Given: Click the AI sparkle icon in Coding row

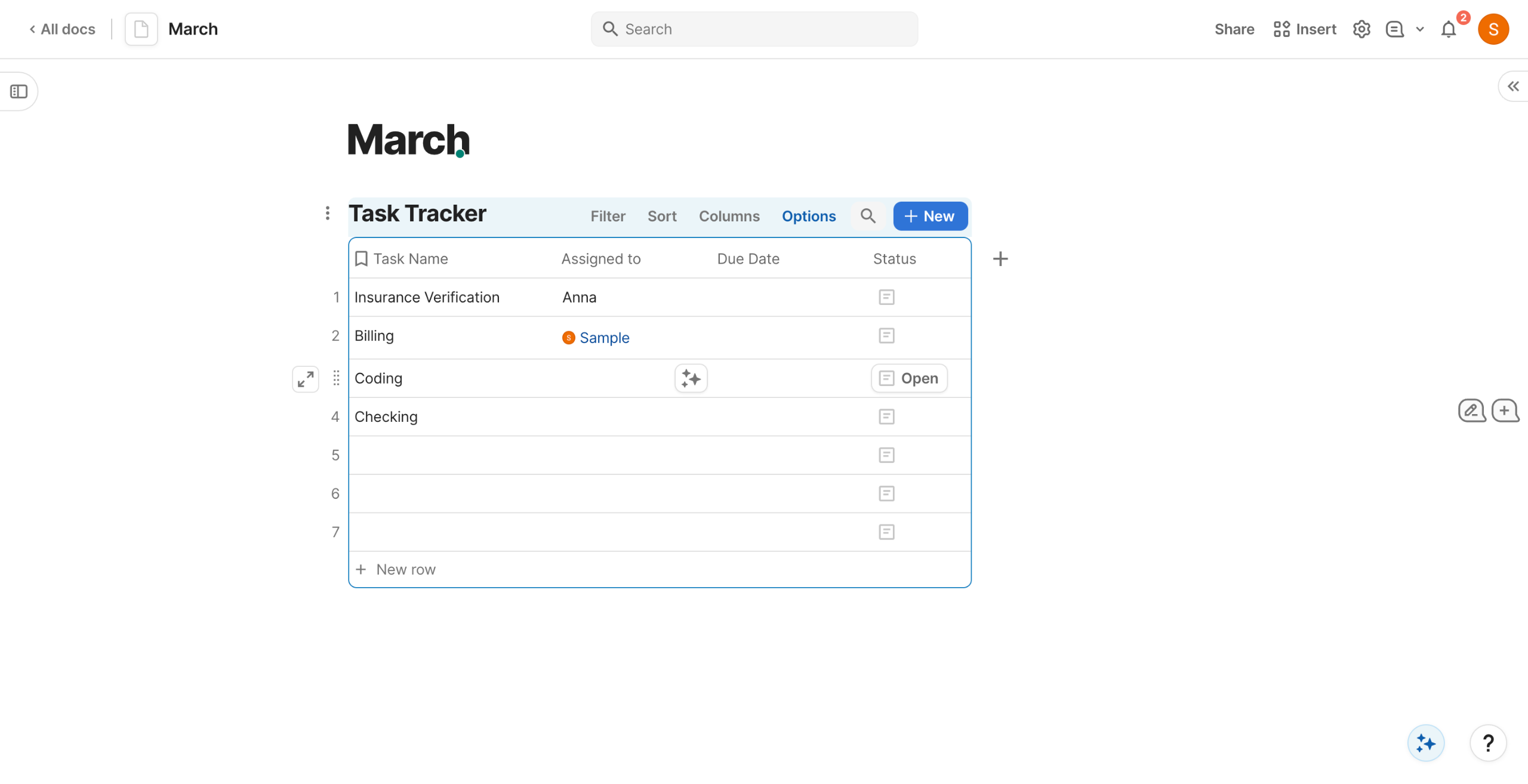Looking at the screenshot, I should [x=691, y=378].
